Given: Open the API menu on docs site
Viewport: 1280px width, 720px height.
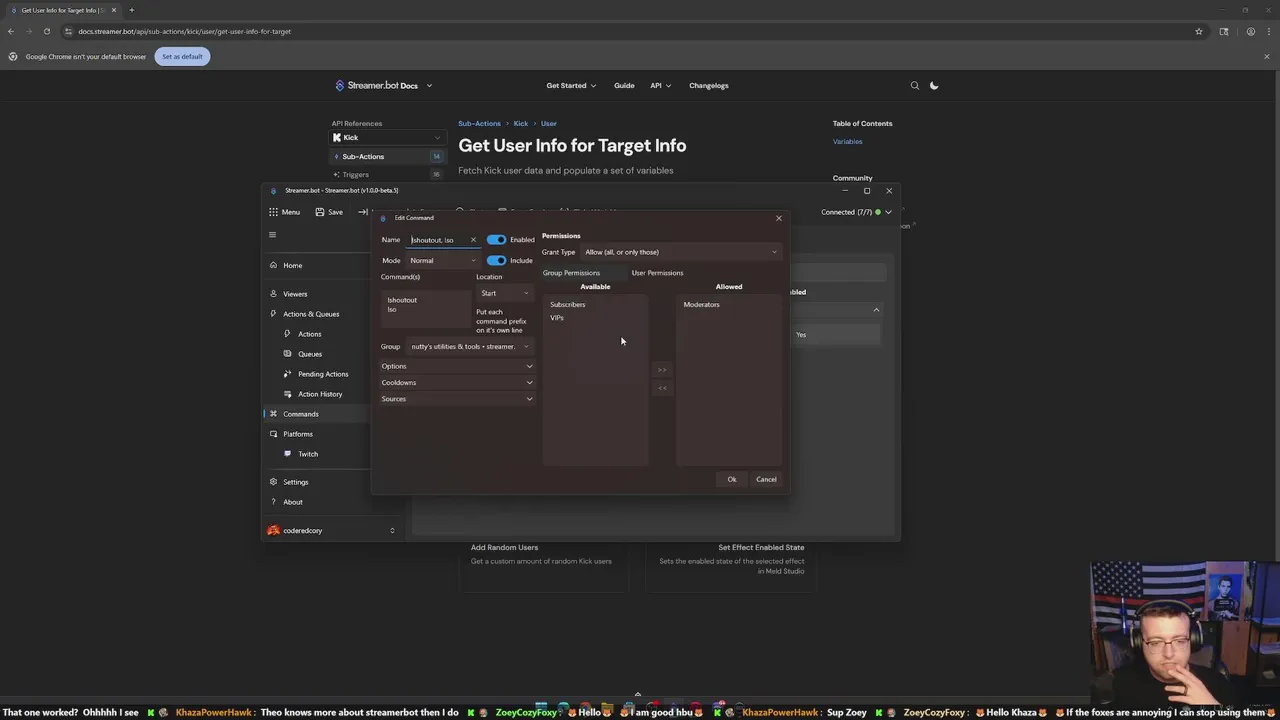Looking at the screenshot, I should (x=661, y=86).
